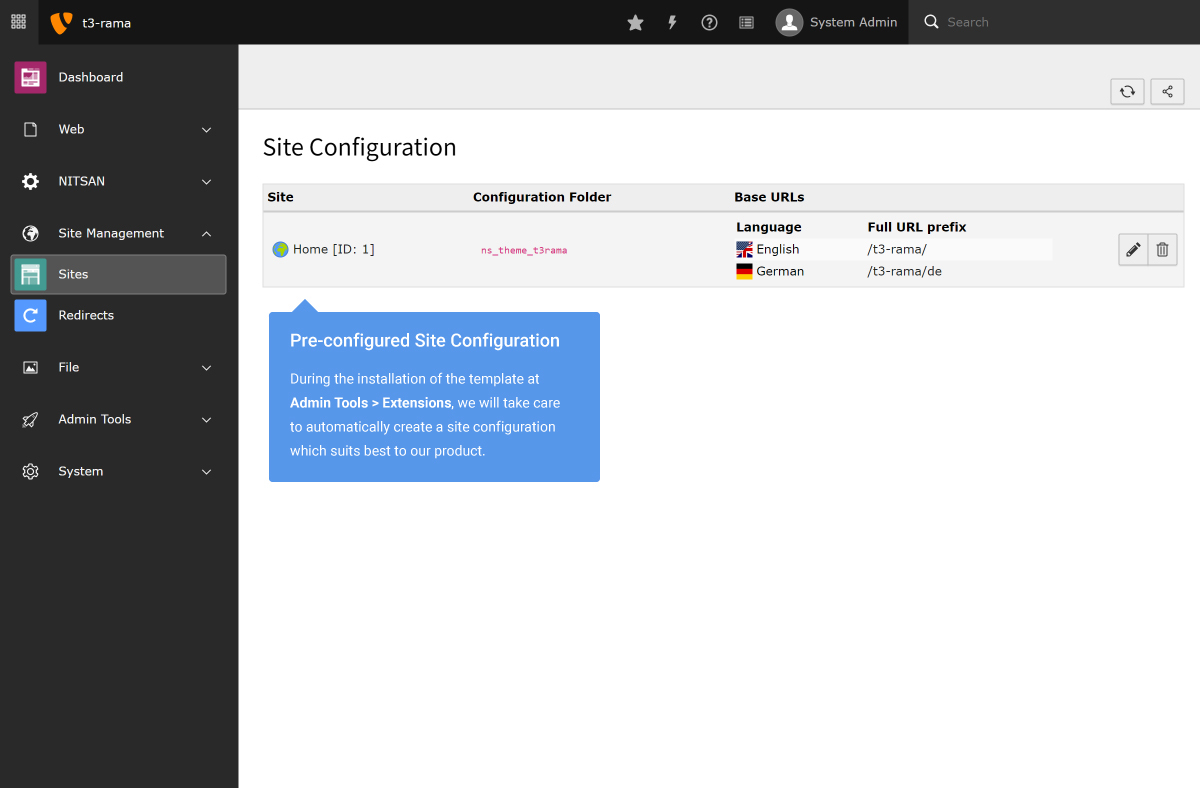Open the System Admin user menu
This screenshot has width=1200, height=788.
point(837,22)
